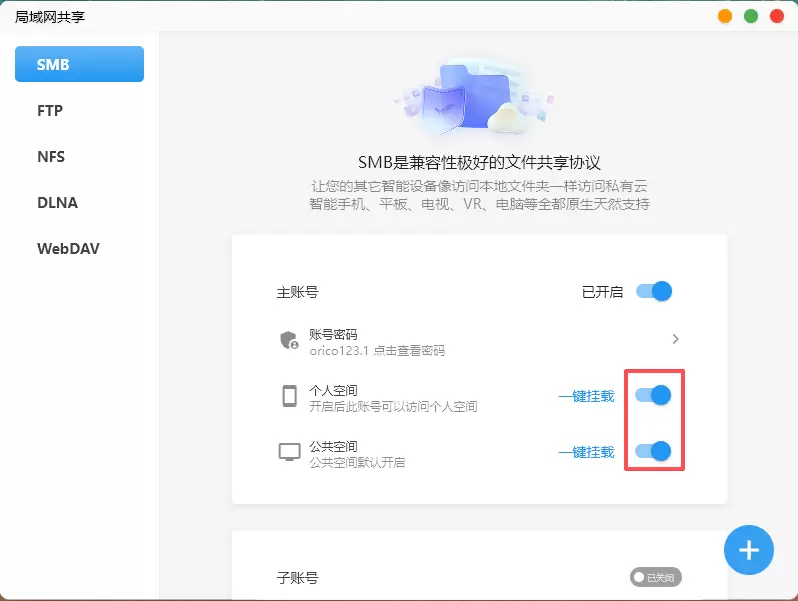Click the public space monitor icon
This screenshot has height=601, width=798.
(289, 452)
